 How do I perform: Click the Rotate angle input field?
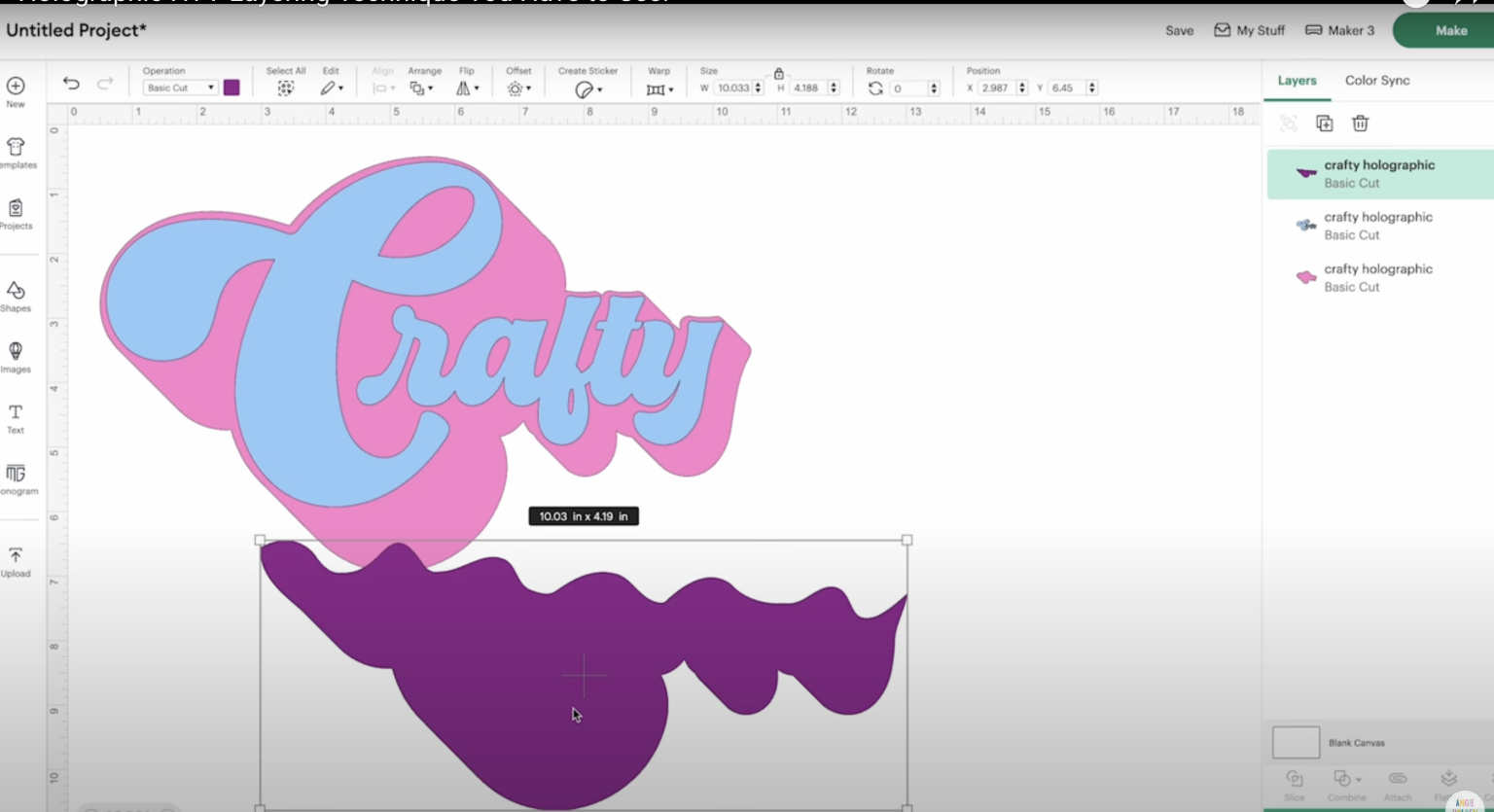908,88
